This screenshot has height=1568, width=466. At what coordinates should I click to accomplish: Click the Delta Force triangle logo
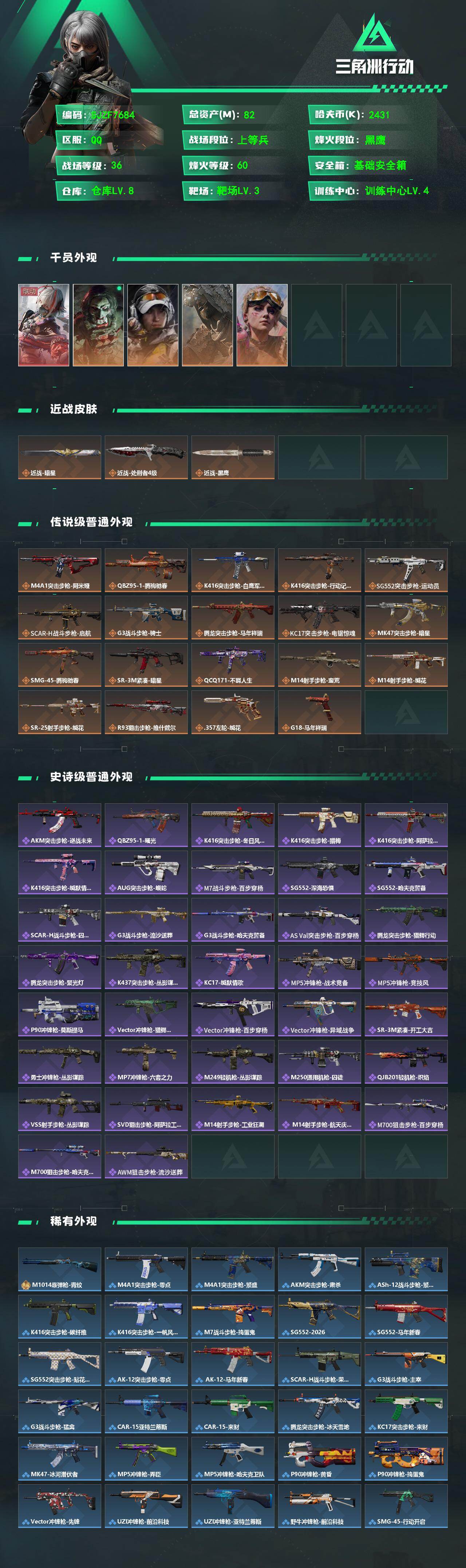pyautogui.click(x=374, y=34)
